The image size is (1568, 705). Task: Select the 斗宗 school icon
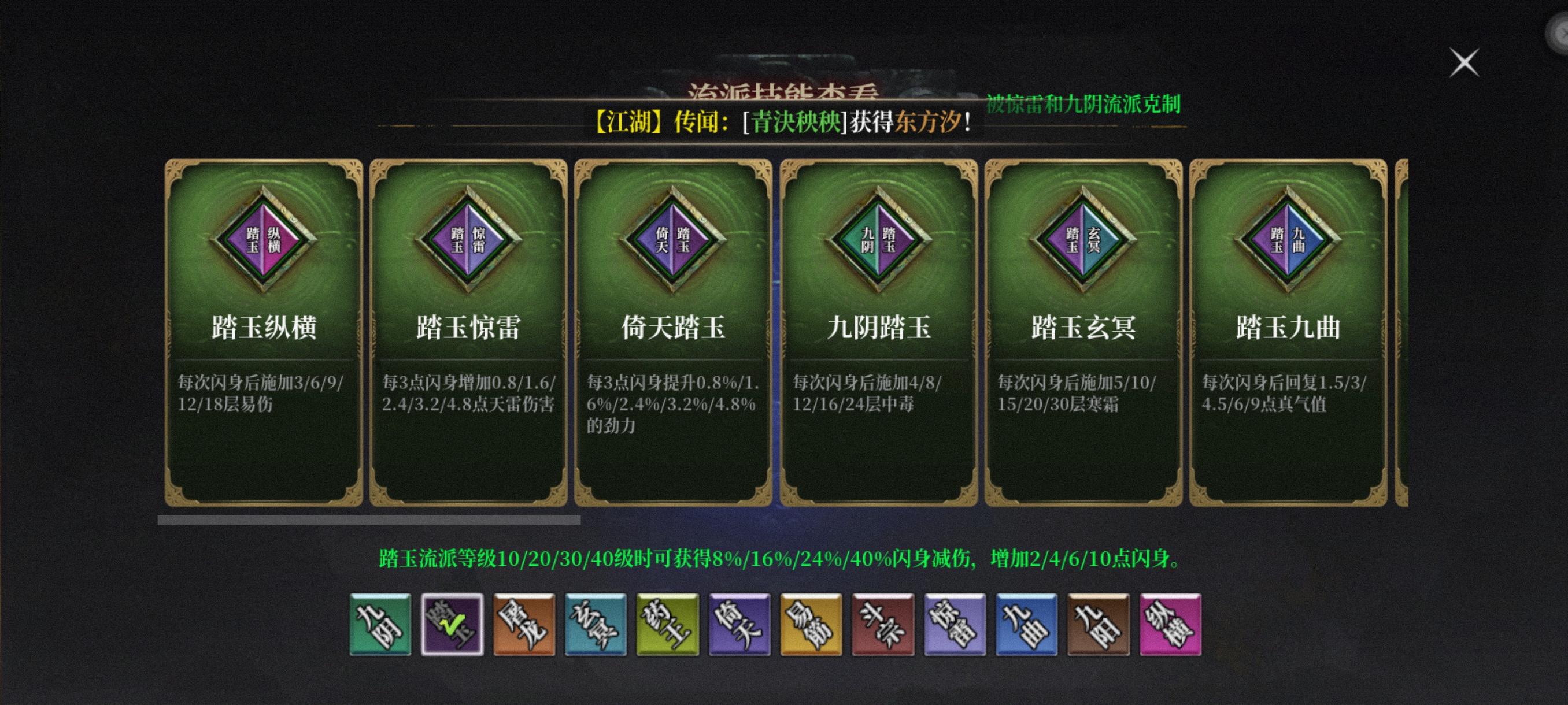coord(883,625)
